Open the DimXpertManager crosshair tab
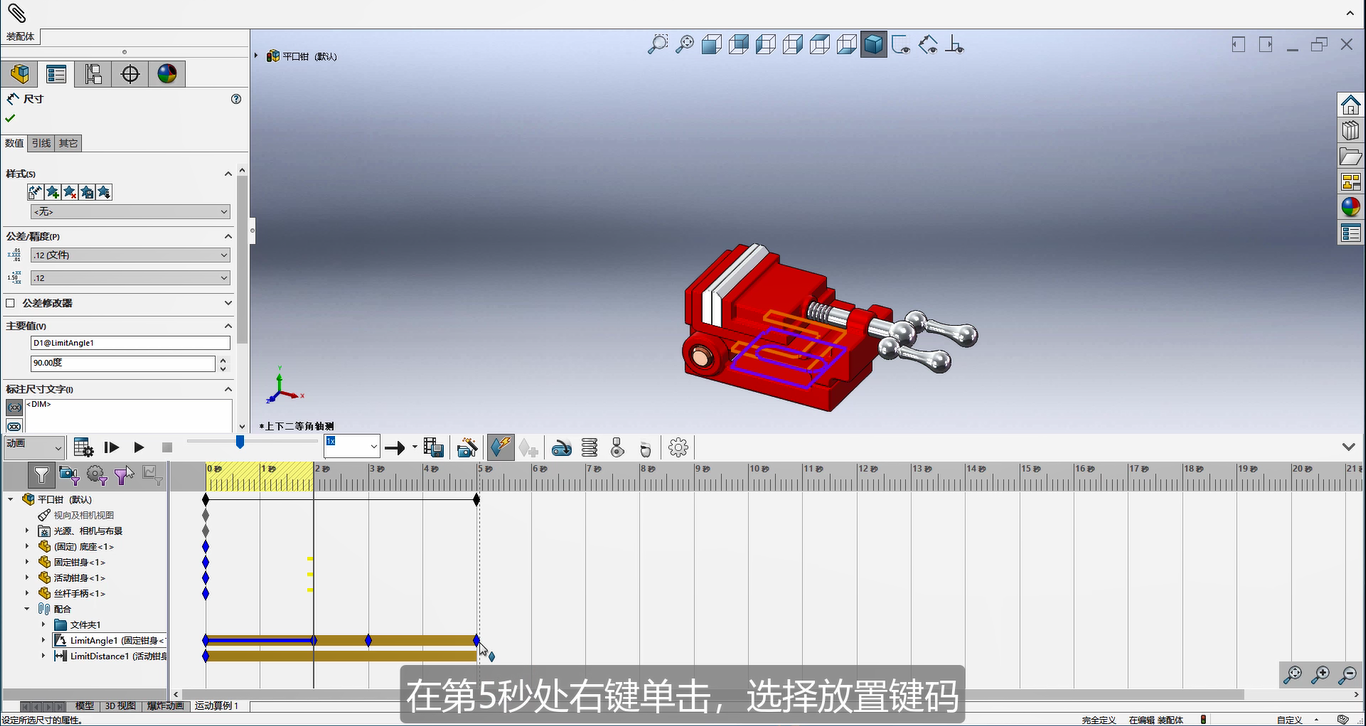Image resolution: width=1366 pixels, height=726 pixels. (x=130, y=74)
